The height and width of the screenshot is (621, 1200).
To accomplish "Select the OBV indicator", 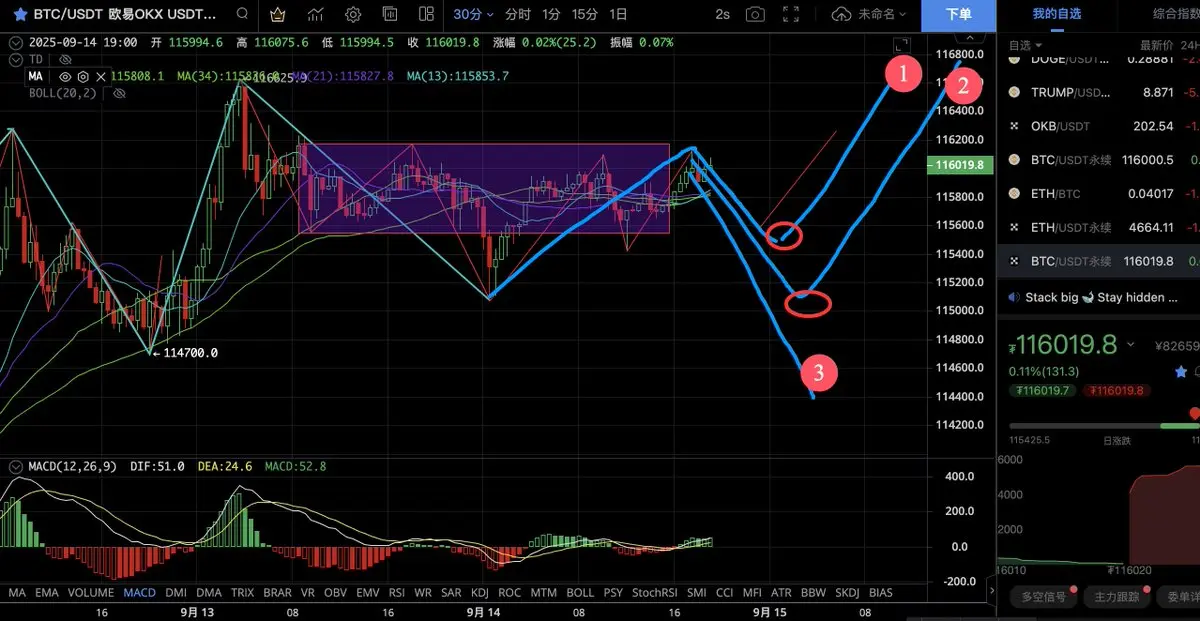I will point(336,593).
